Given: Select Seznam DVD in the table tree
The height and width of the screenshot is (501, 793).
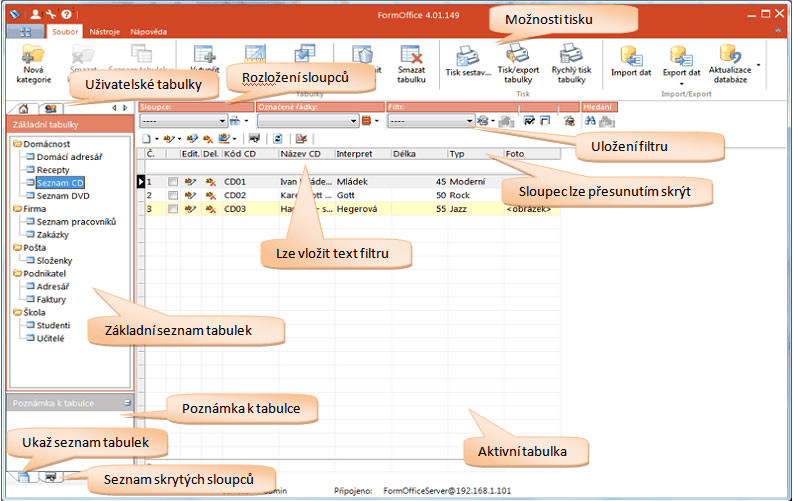Looking at the screenshot, I should click(x=63, y=196).
